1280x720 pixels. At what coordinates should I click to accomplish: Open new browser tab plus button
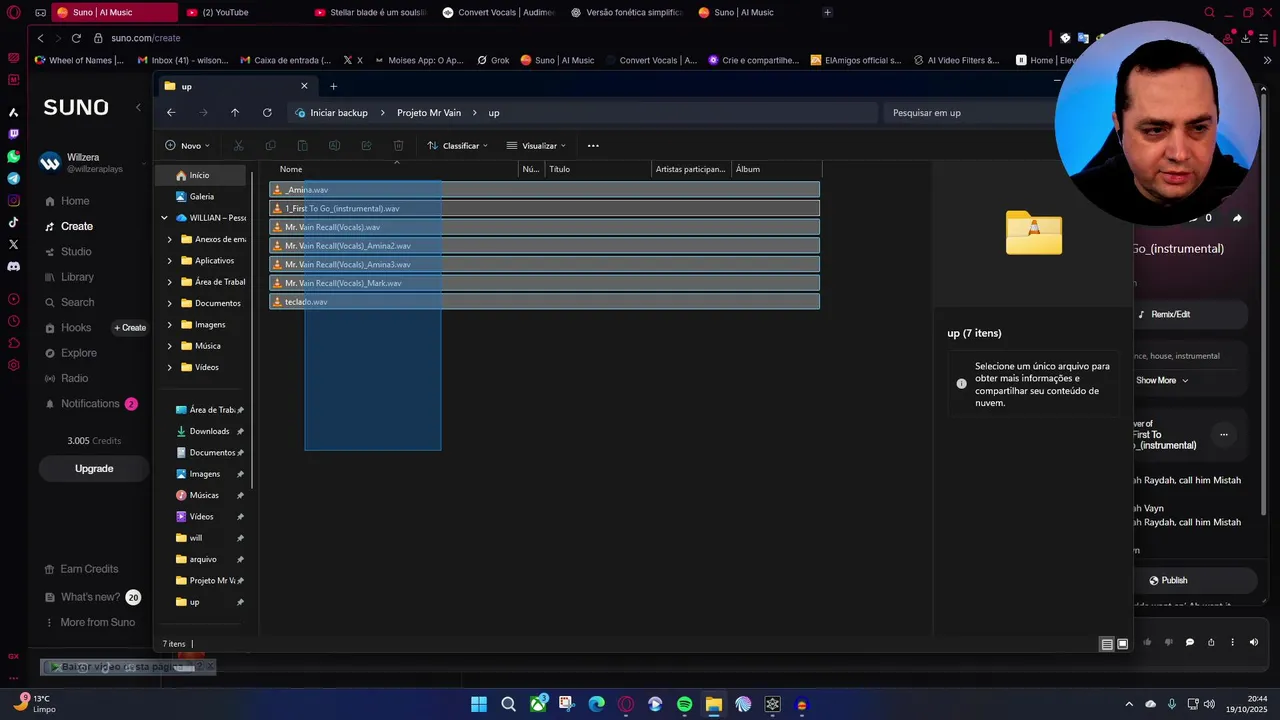pos(827,12)
